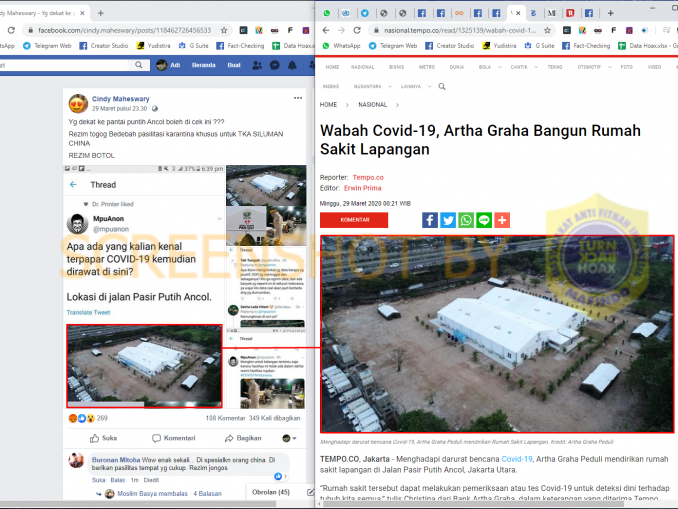The height and width of the screenshot is (509, 678).
Task: Click the Tempo site search magnifier
Action: 442,86
